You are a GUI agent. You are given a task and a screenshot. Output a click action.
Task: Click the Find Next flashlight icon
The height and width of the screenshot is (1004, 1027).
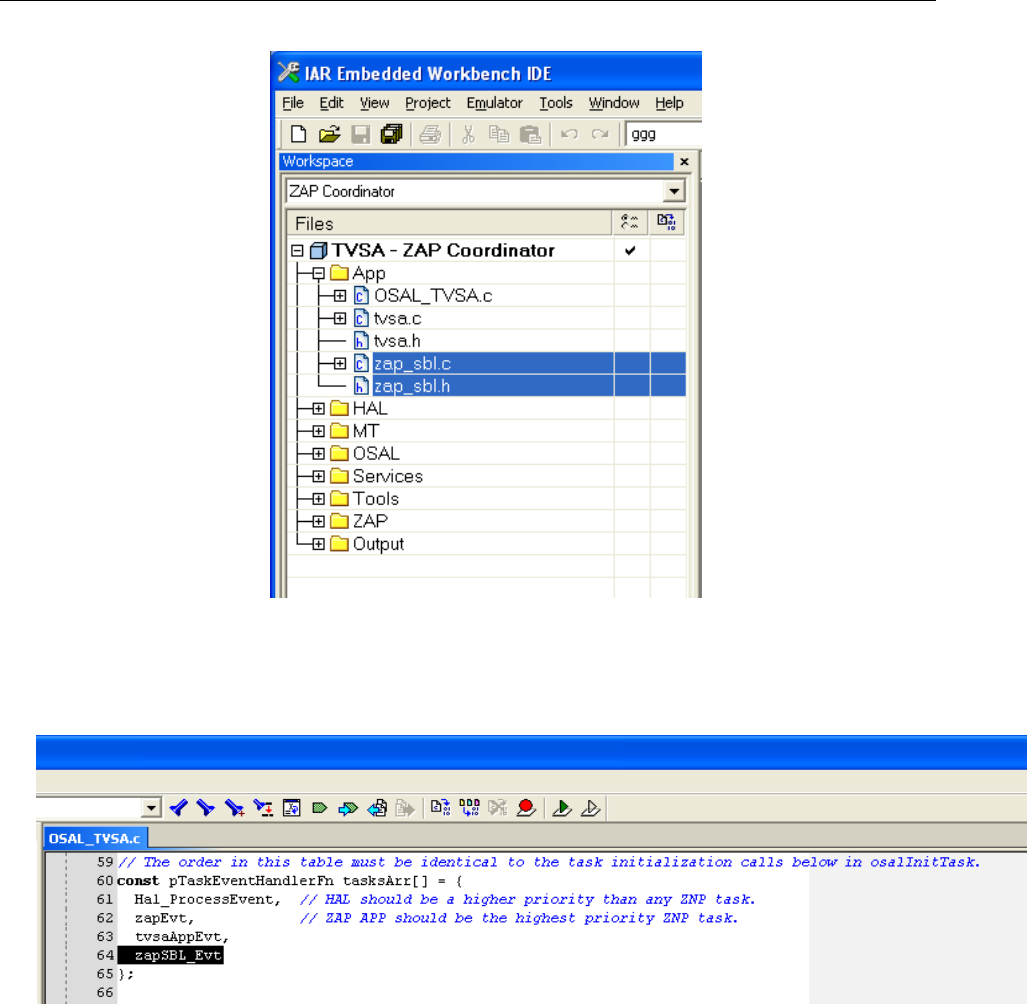point(206,808)
